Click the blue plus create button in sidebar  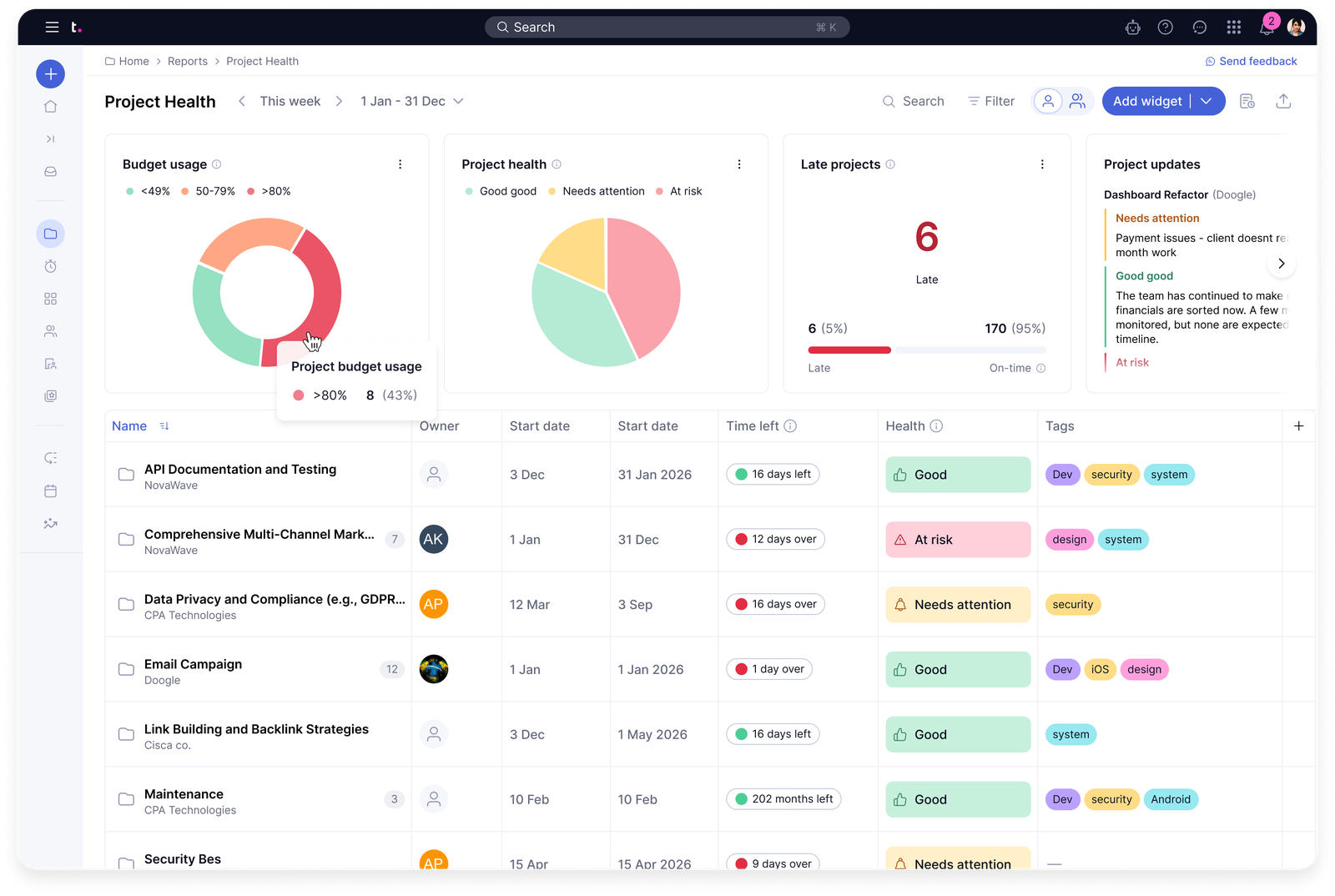50,74
